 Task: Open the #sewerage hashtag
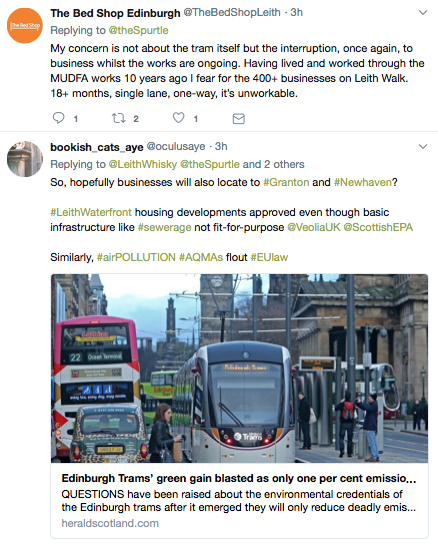165,227
